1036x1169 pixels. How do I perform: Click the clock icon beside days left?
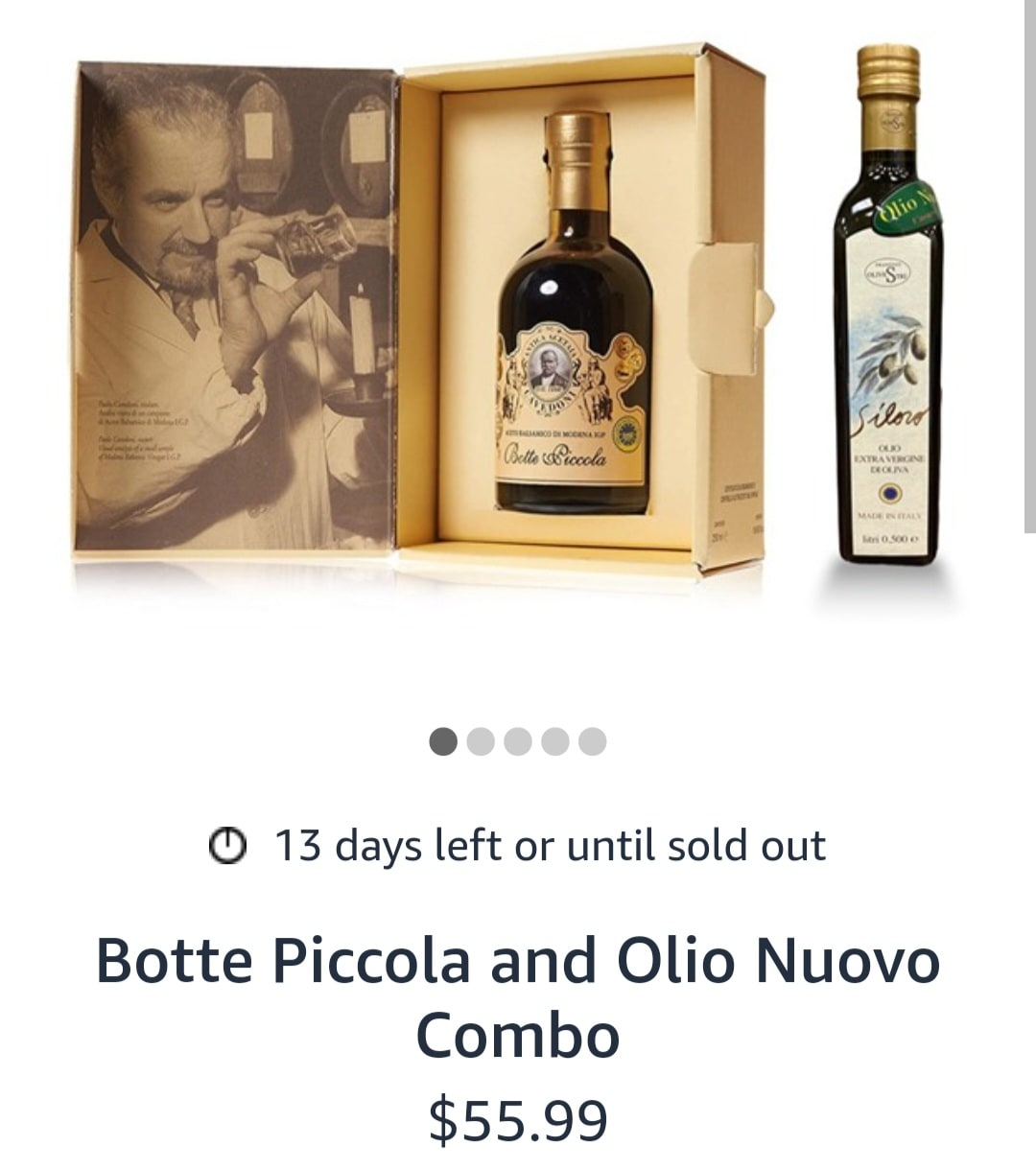227,846
